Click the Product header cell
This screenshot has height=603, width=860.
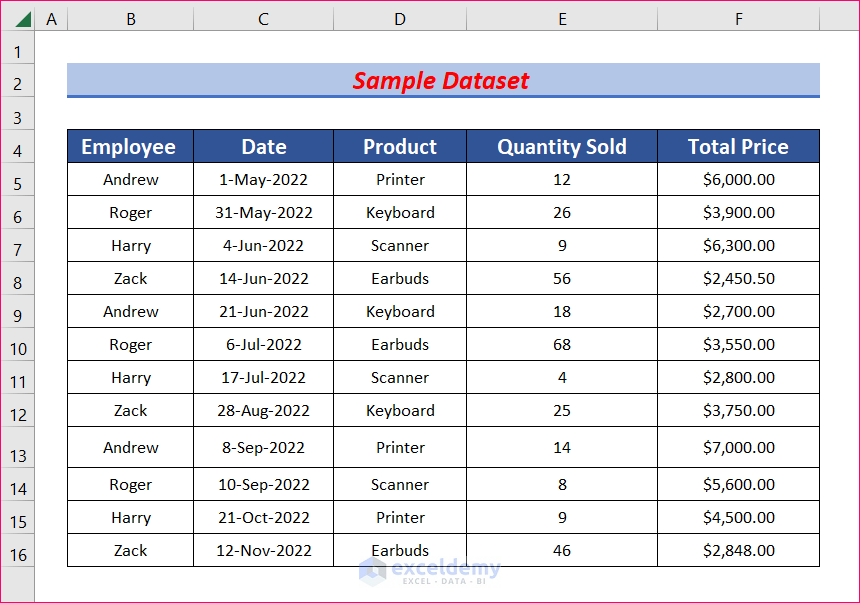(400, 146)
